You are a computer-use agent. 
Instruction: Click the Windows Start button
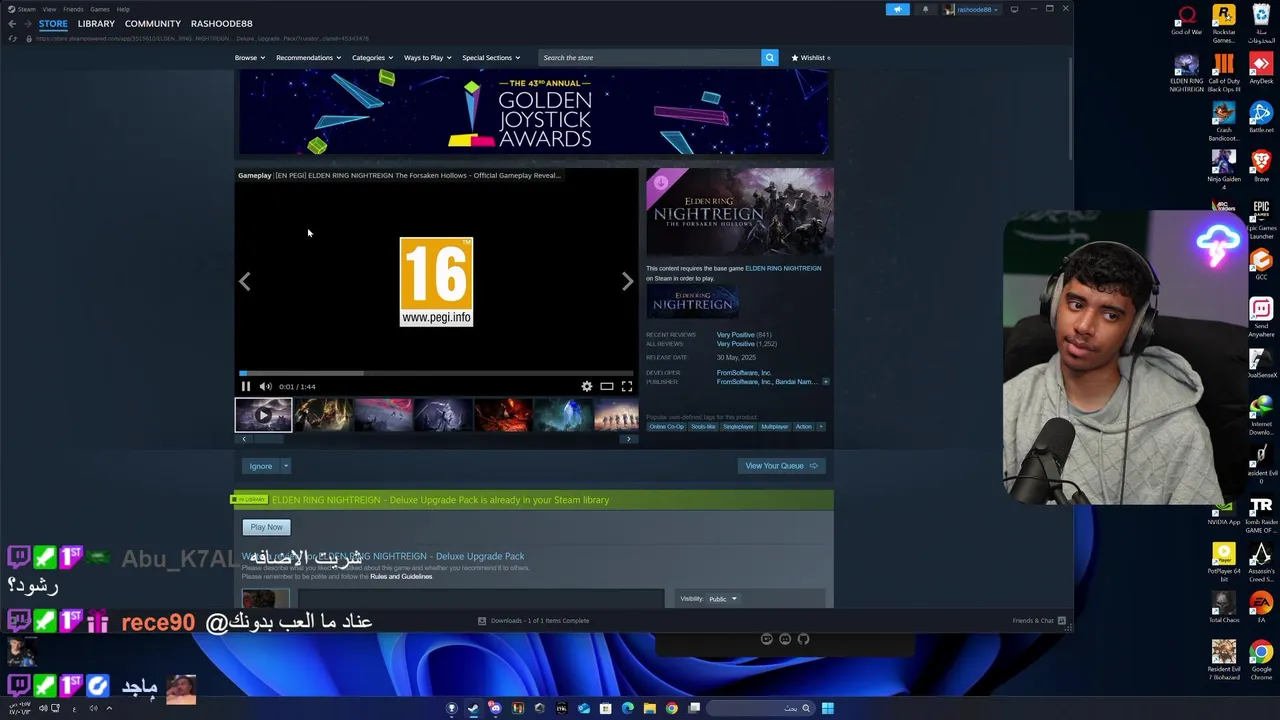coord(828,708)
